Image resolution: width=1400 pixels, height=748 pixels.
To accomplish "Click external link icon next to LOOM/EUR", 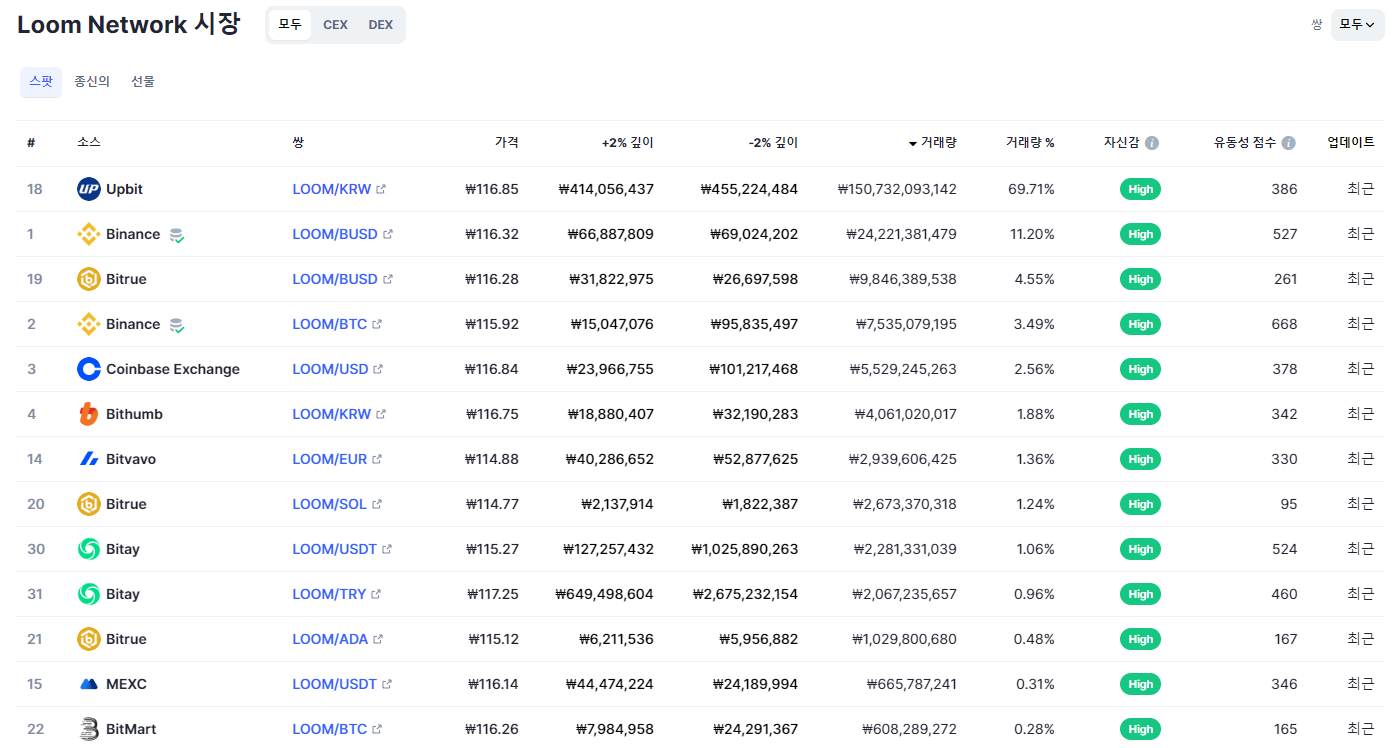I will click(377, 459).
